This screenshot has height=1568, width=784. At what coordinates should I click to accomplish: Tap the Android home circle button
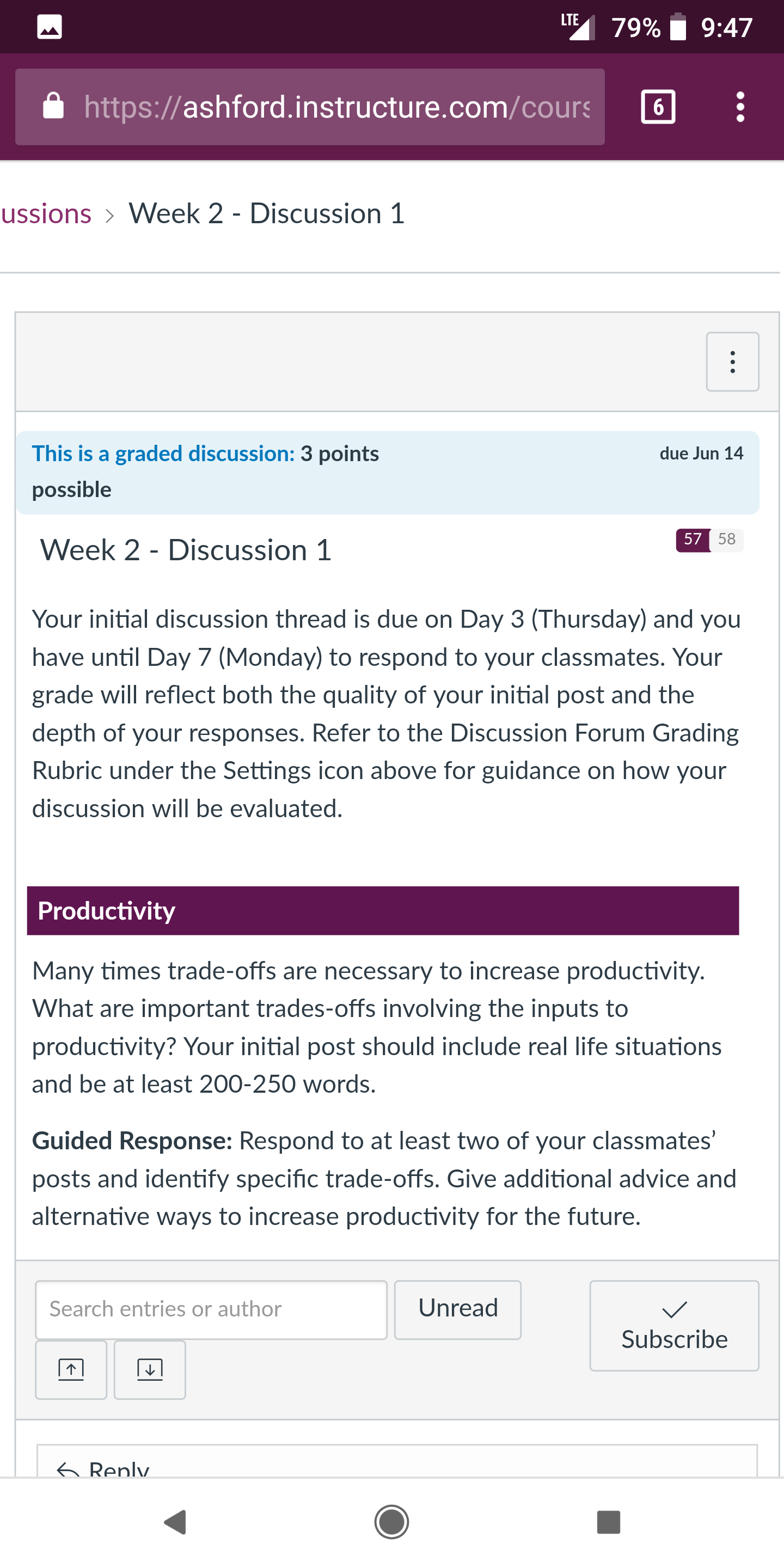point(391,1522)
